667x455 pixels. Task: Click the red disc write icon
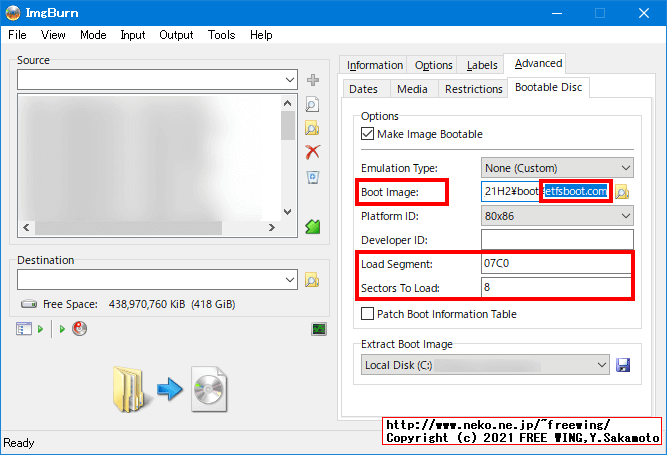pos(79,329)
